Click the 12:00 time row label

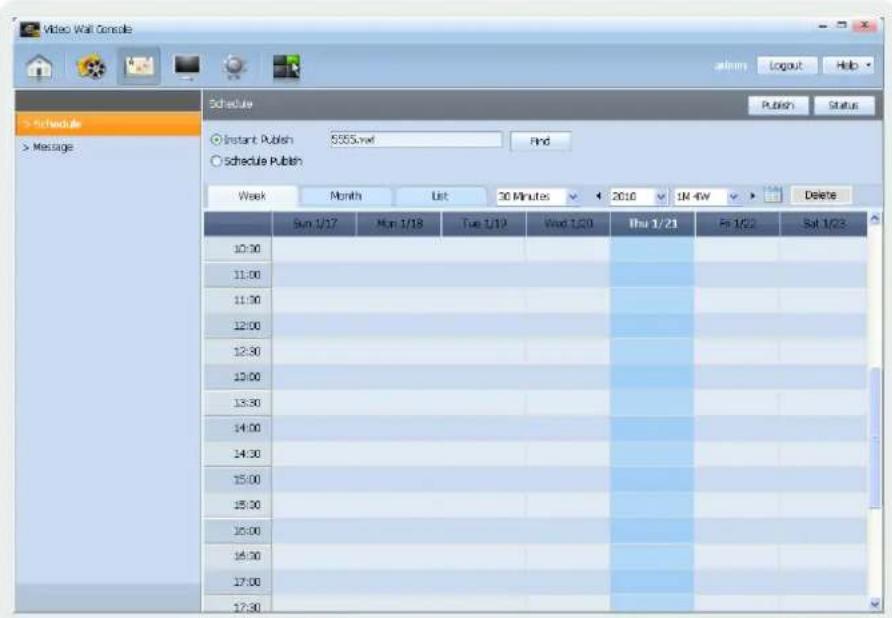238,326
